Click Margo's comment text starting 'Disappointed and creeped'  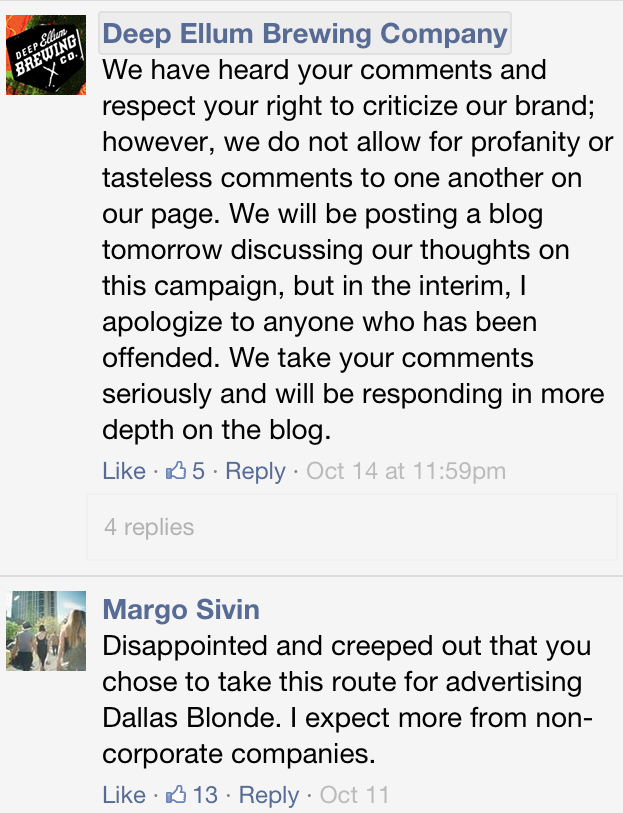pos(347,700)
